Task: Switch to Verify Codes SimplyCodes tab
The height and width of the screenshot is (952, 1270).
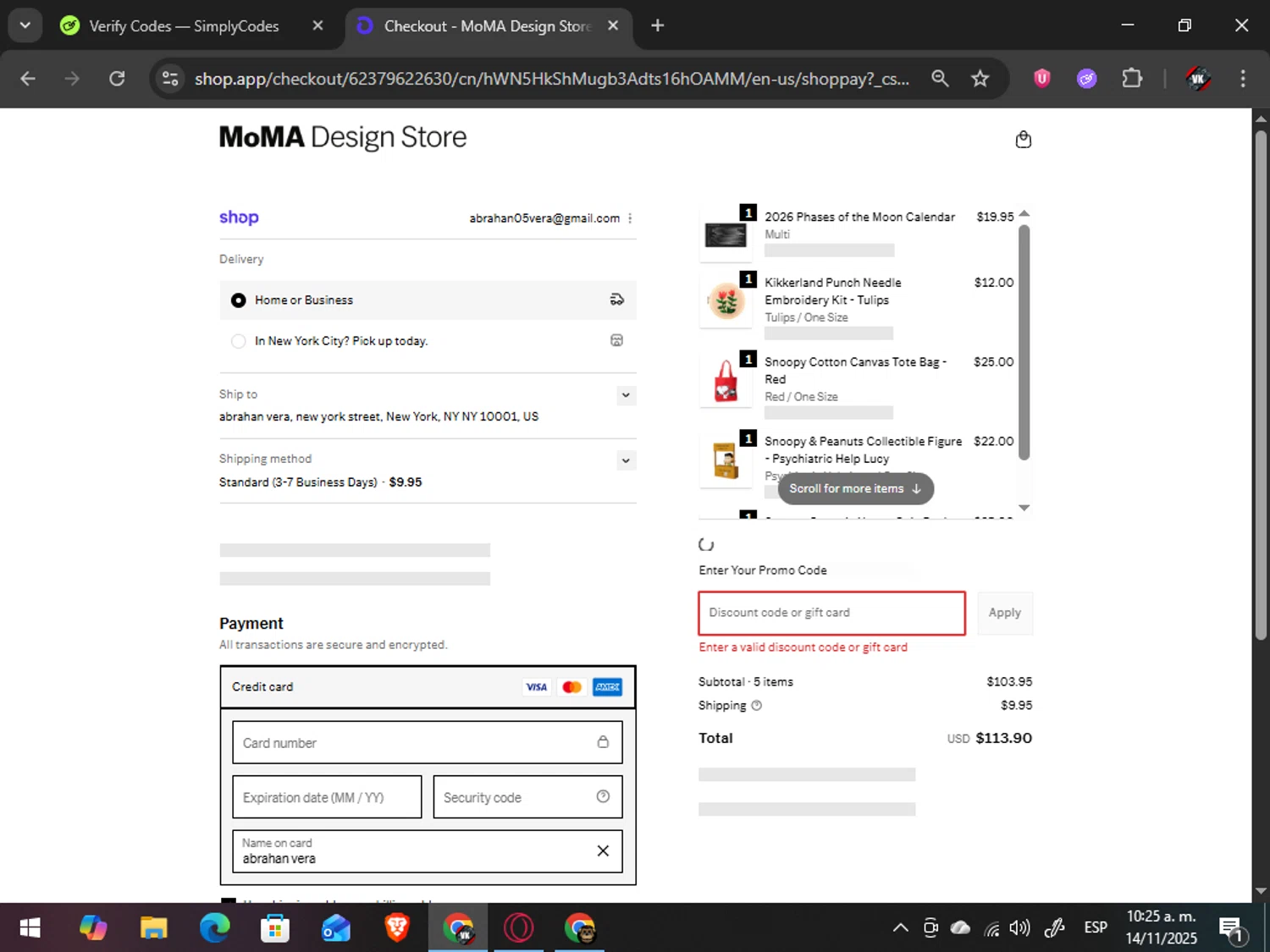Action: 192,26
